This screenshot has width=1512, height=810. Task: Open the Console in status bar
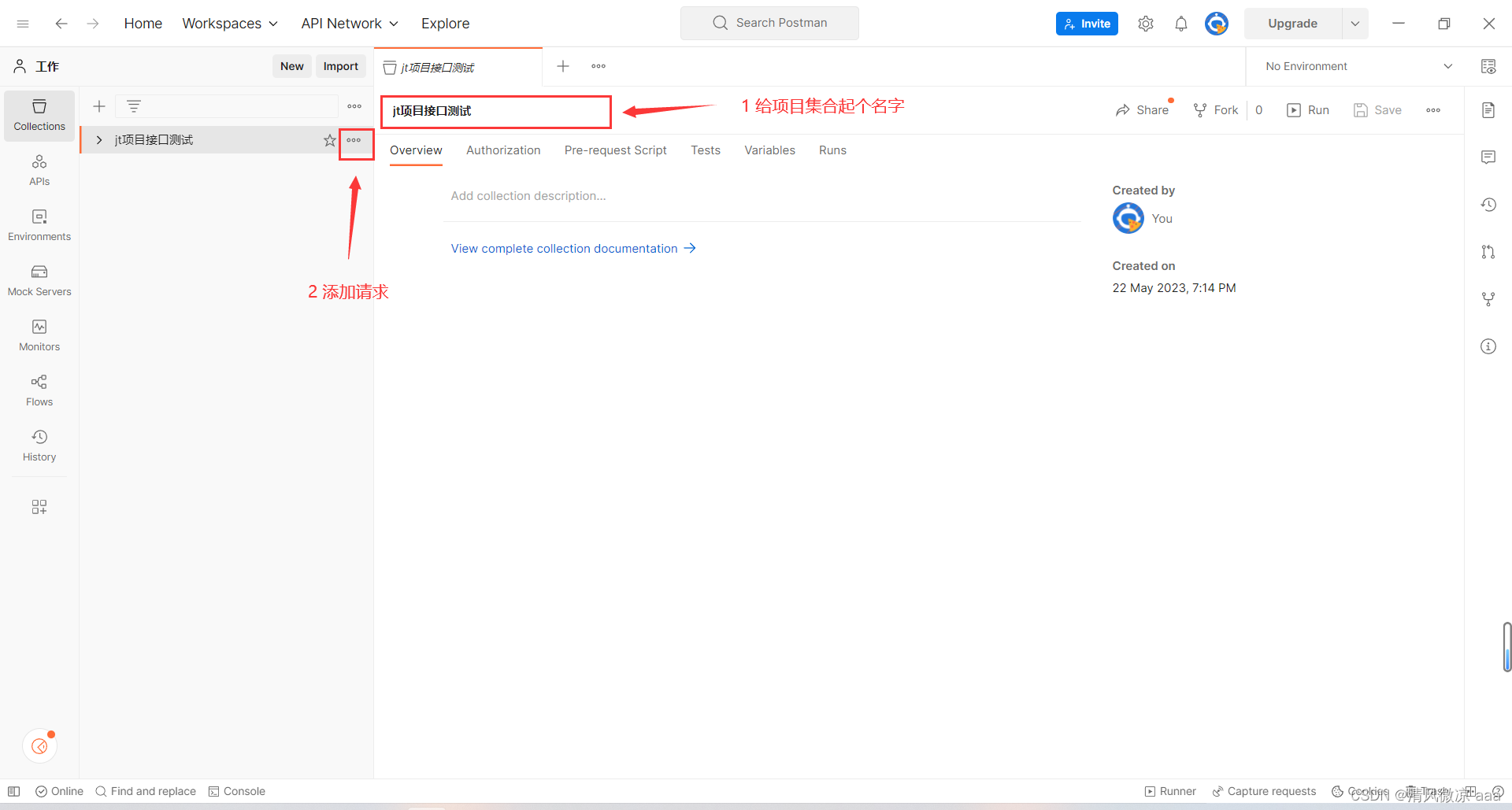[x=237, y=791]
